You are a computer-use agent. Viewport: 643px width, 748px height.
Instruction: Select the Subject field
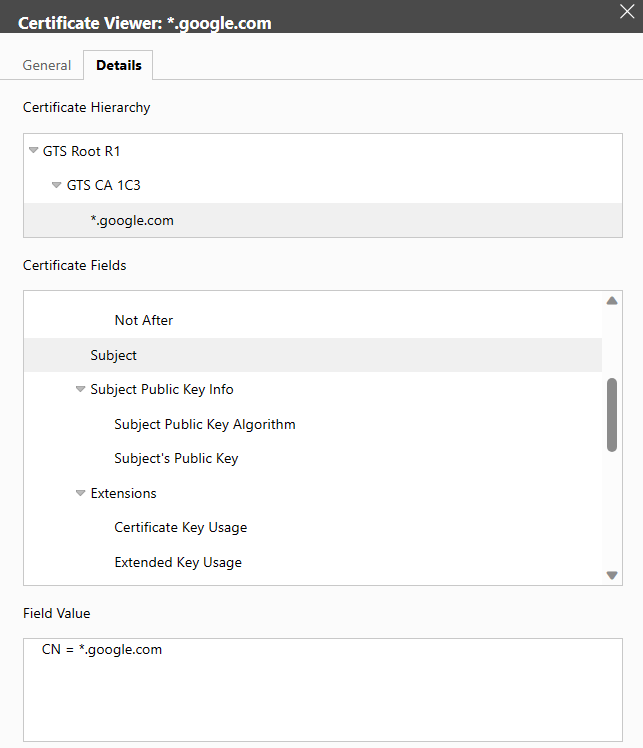coord(114,355)
